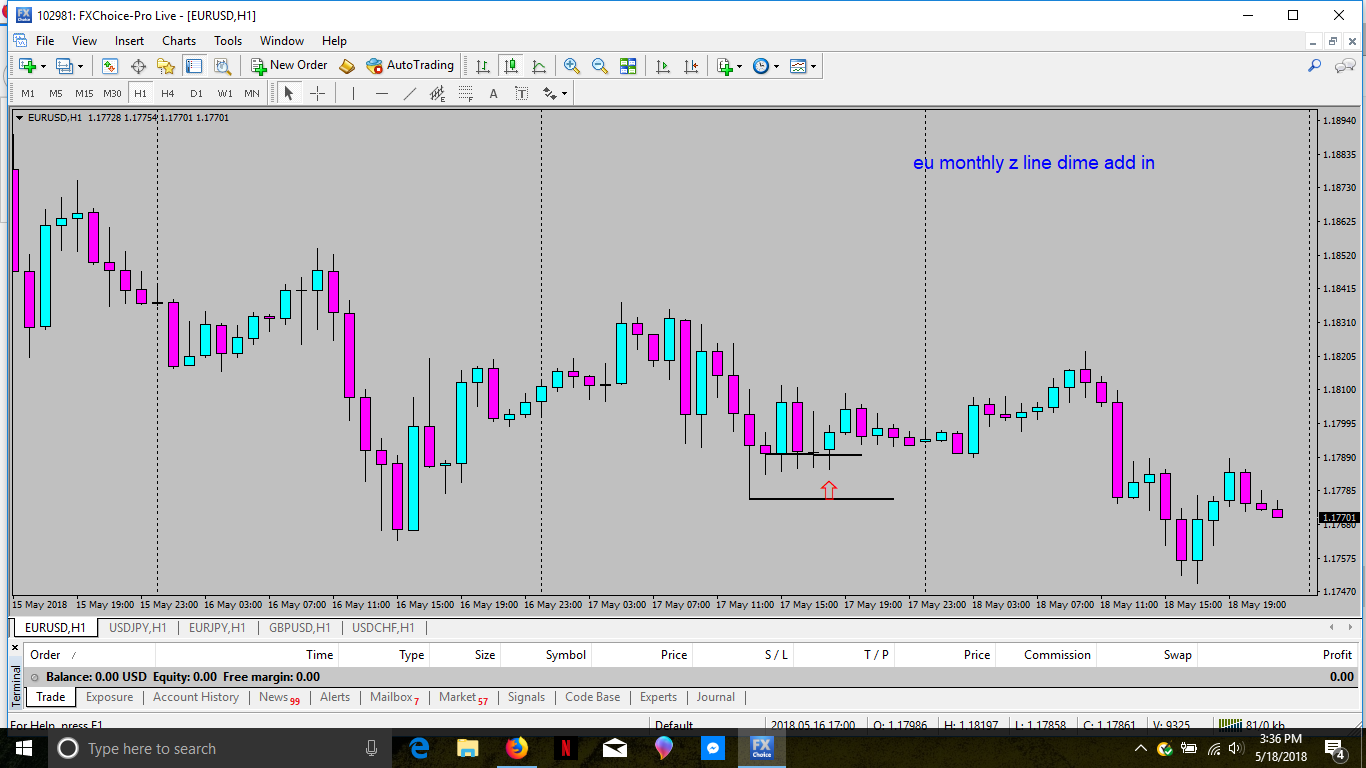Select the vertical line drawing tool
Screen dimensions: 1366x768
pyautogui.click(x=353, y=94)
